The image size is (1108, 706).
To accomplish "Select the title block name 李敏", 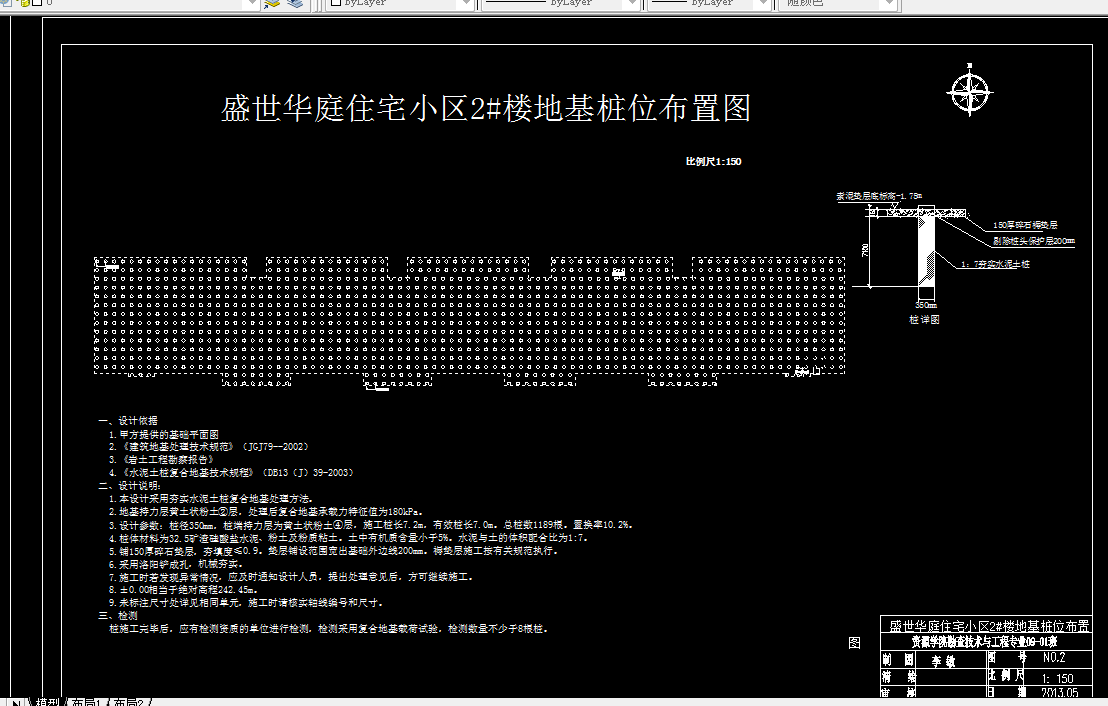I will point(943,661).
